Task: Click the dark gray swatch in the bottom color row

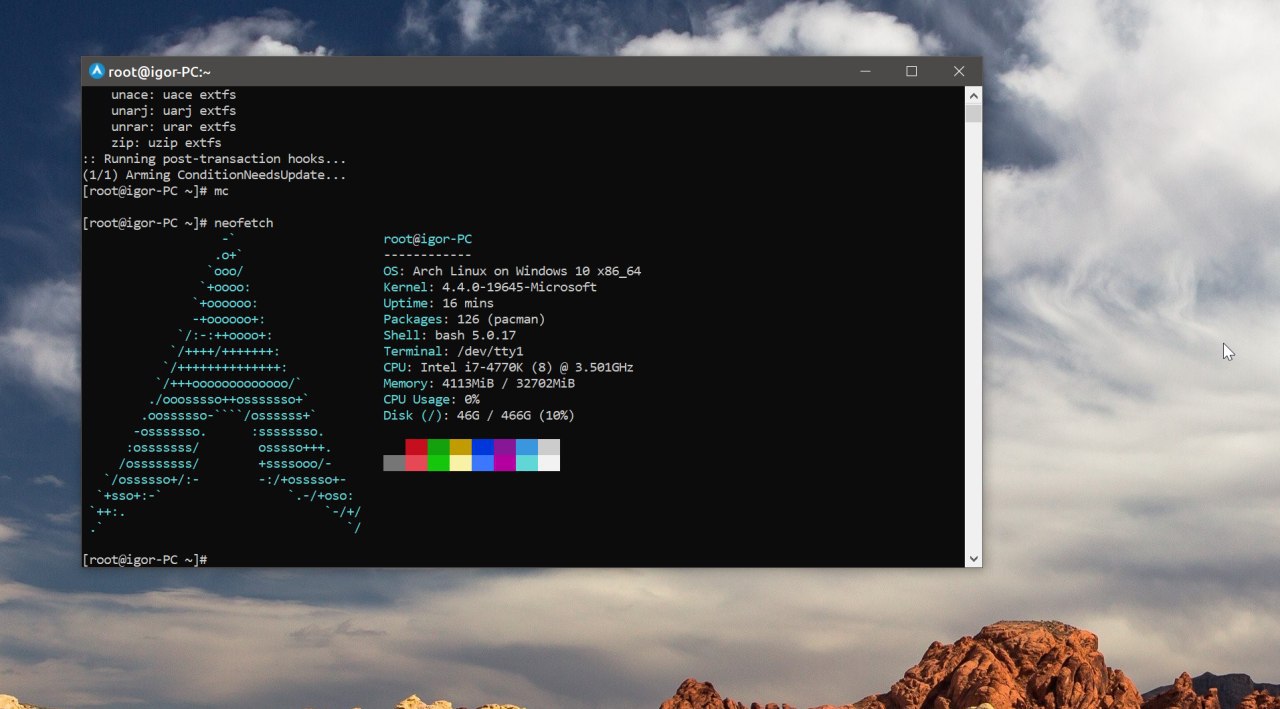Action: tap(394, 463)
